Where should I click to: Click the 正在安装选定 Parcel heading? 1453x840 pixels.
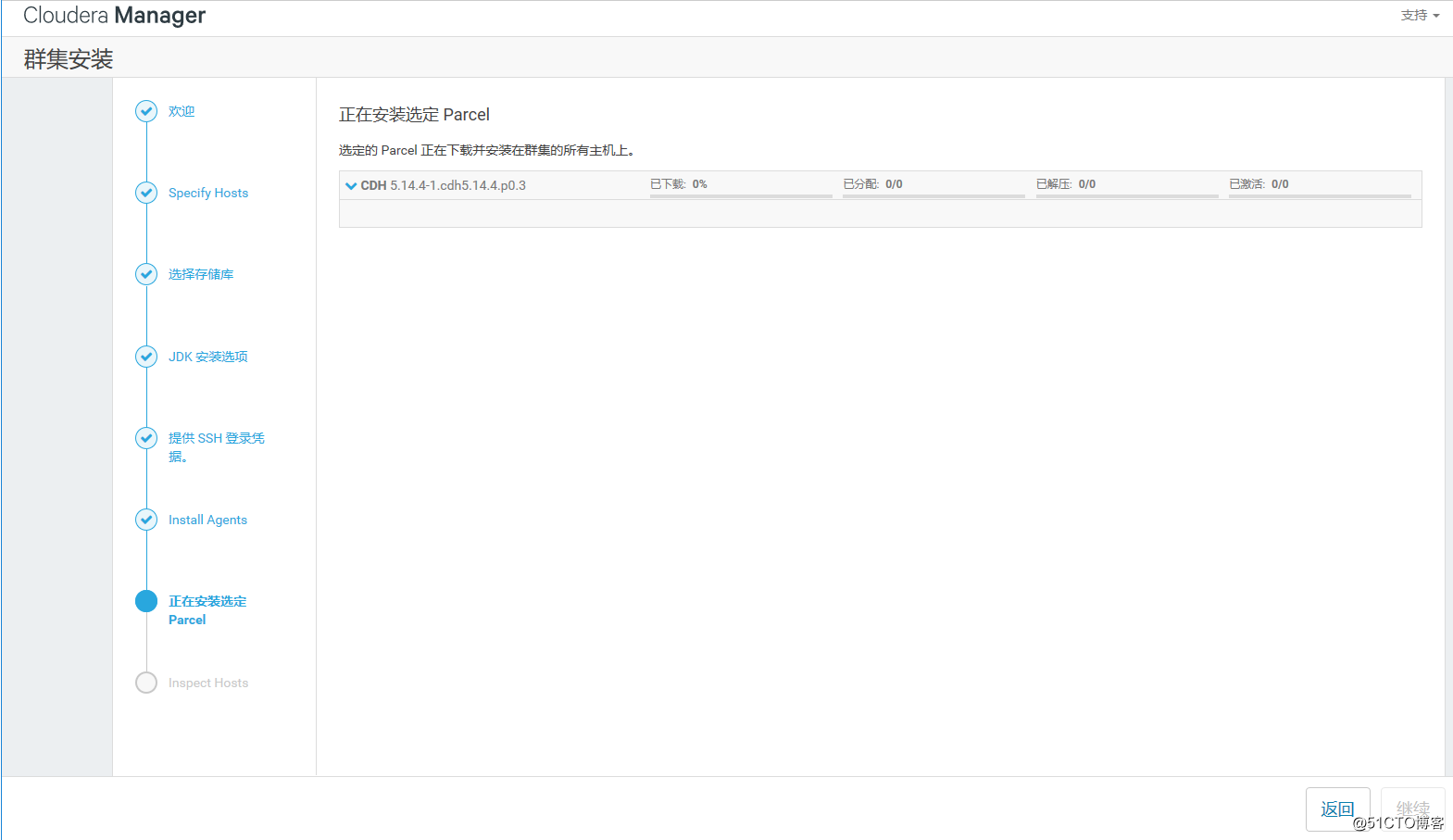coord(414,115)
